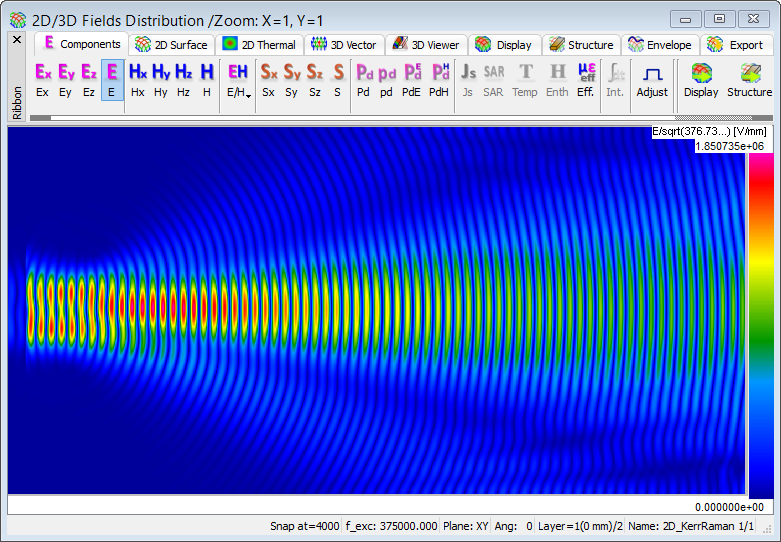Switch to the Envelope tab
The width and height of the screenshot is (781, 542).
click(659, 45)
